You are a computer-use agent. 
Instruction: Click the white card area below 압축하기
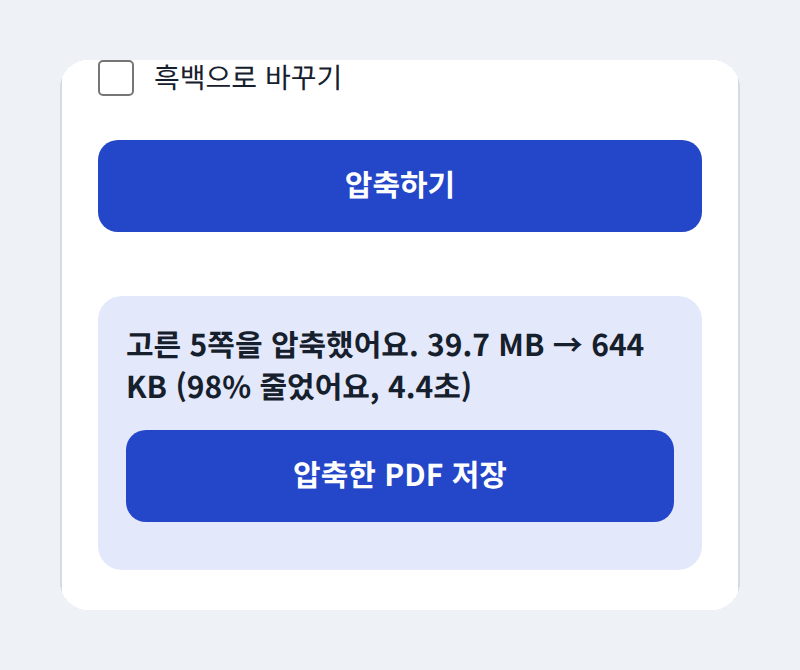pyautogui.click(x=399, y=263)
